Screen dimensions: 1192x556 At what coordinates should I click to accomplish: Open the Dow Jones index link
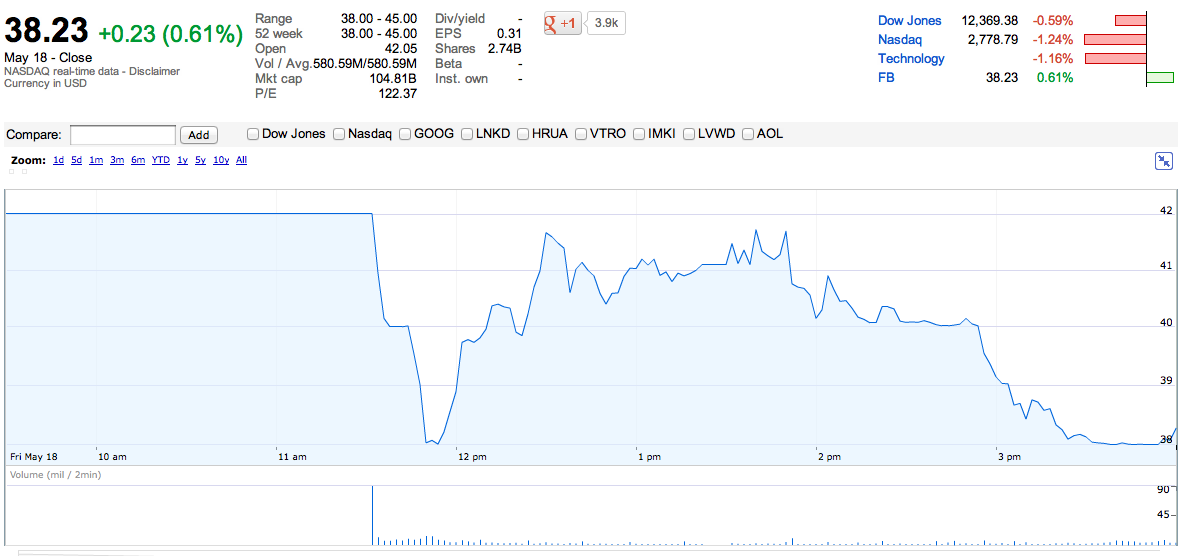(909, 21)
